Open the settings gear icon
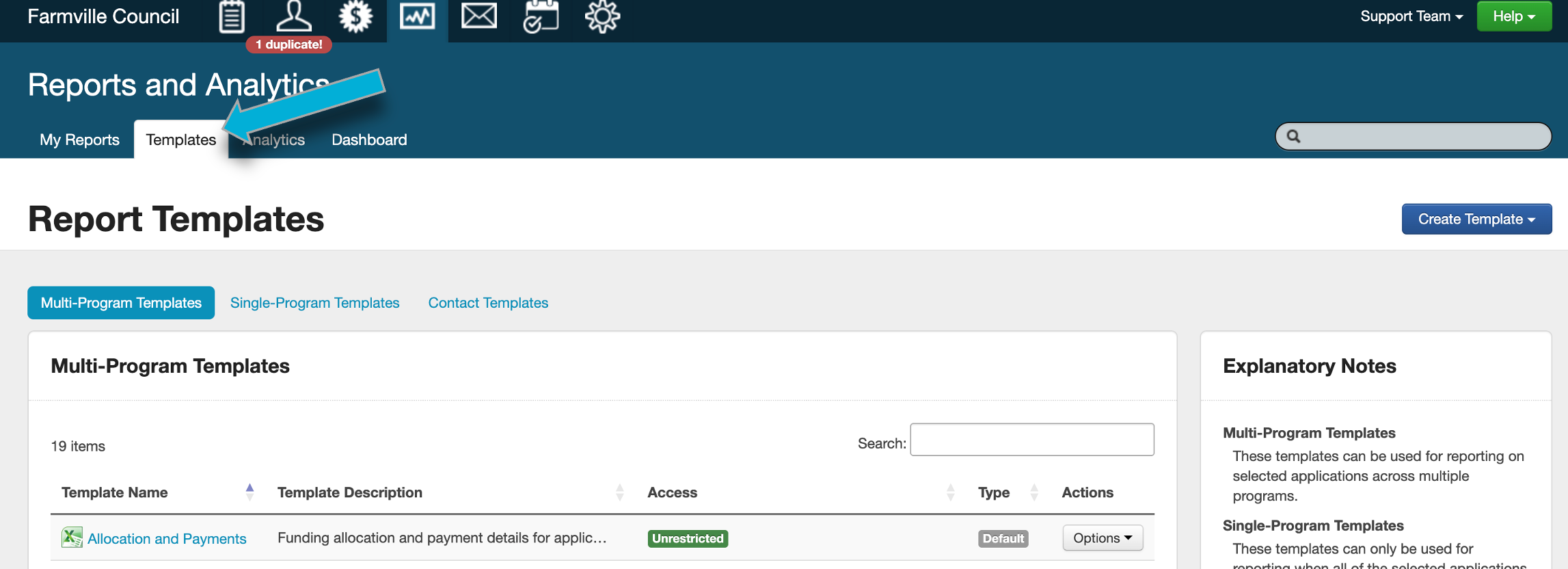1568x569 pixels. tap(602, 16)
